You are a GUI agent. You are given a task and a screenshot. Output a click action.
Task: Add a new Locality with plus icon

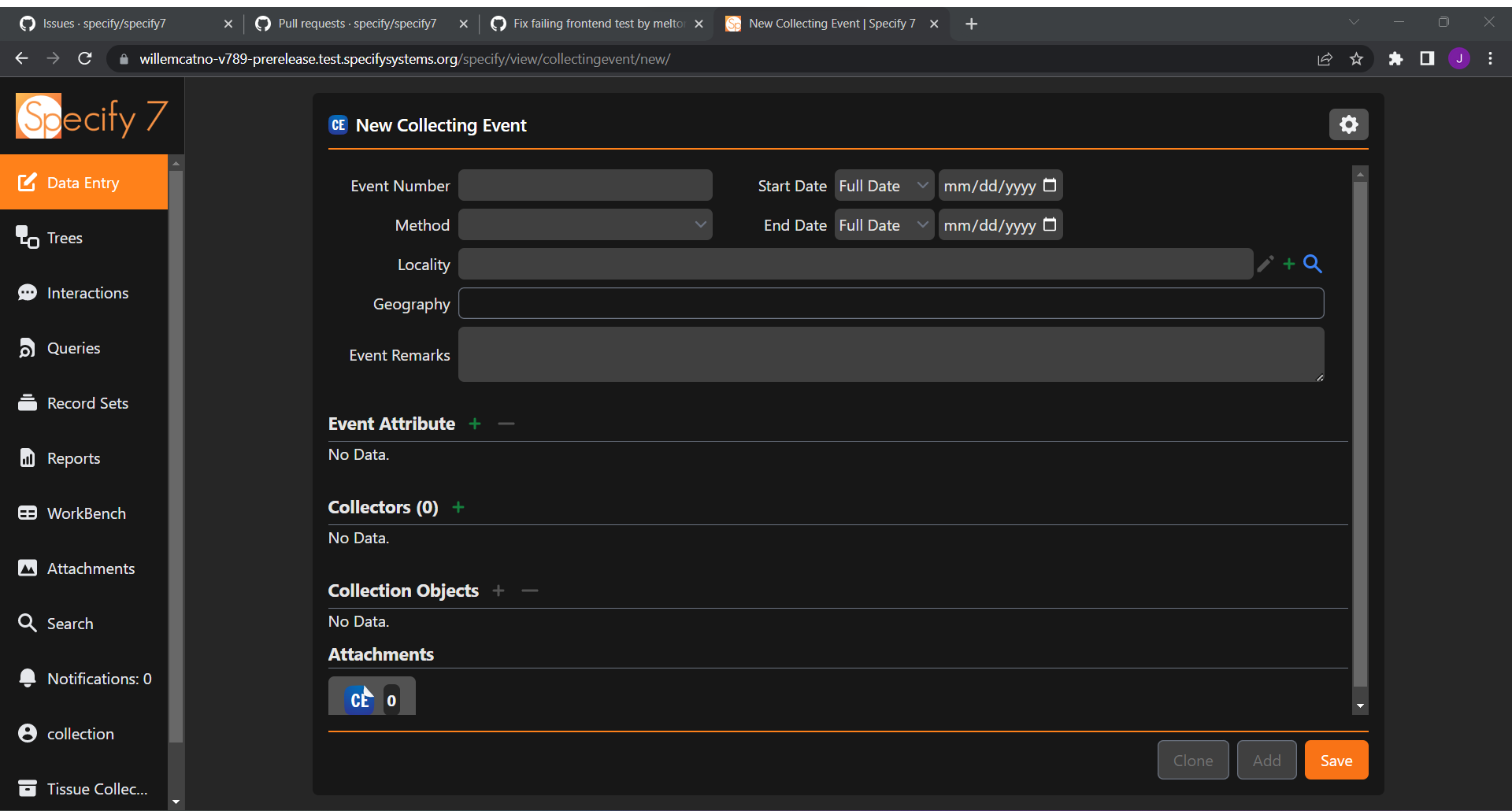click(x=1288, y=264)
